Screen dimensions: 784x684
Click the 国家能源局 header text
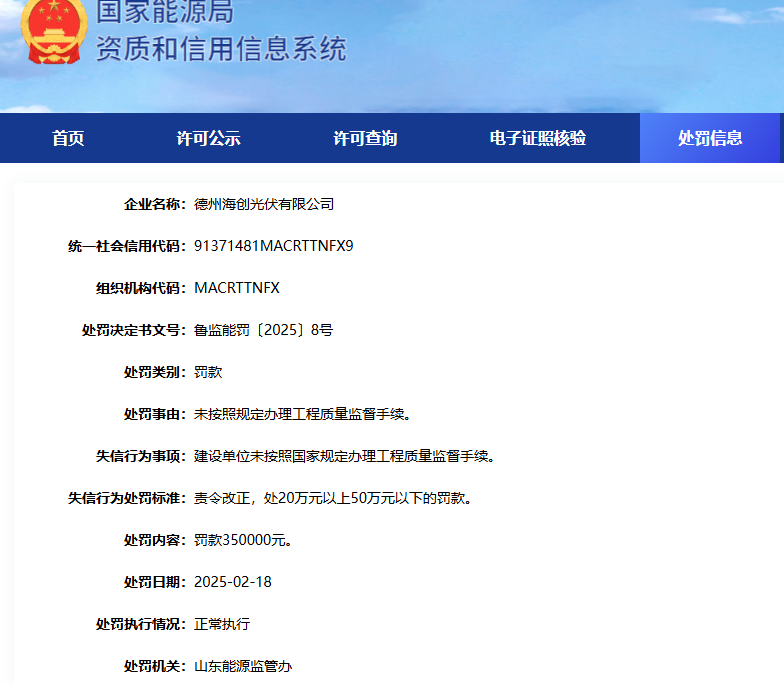165,11
